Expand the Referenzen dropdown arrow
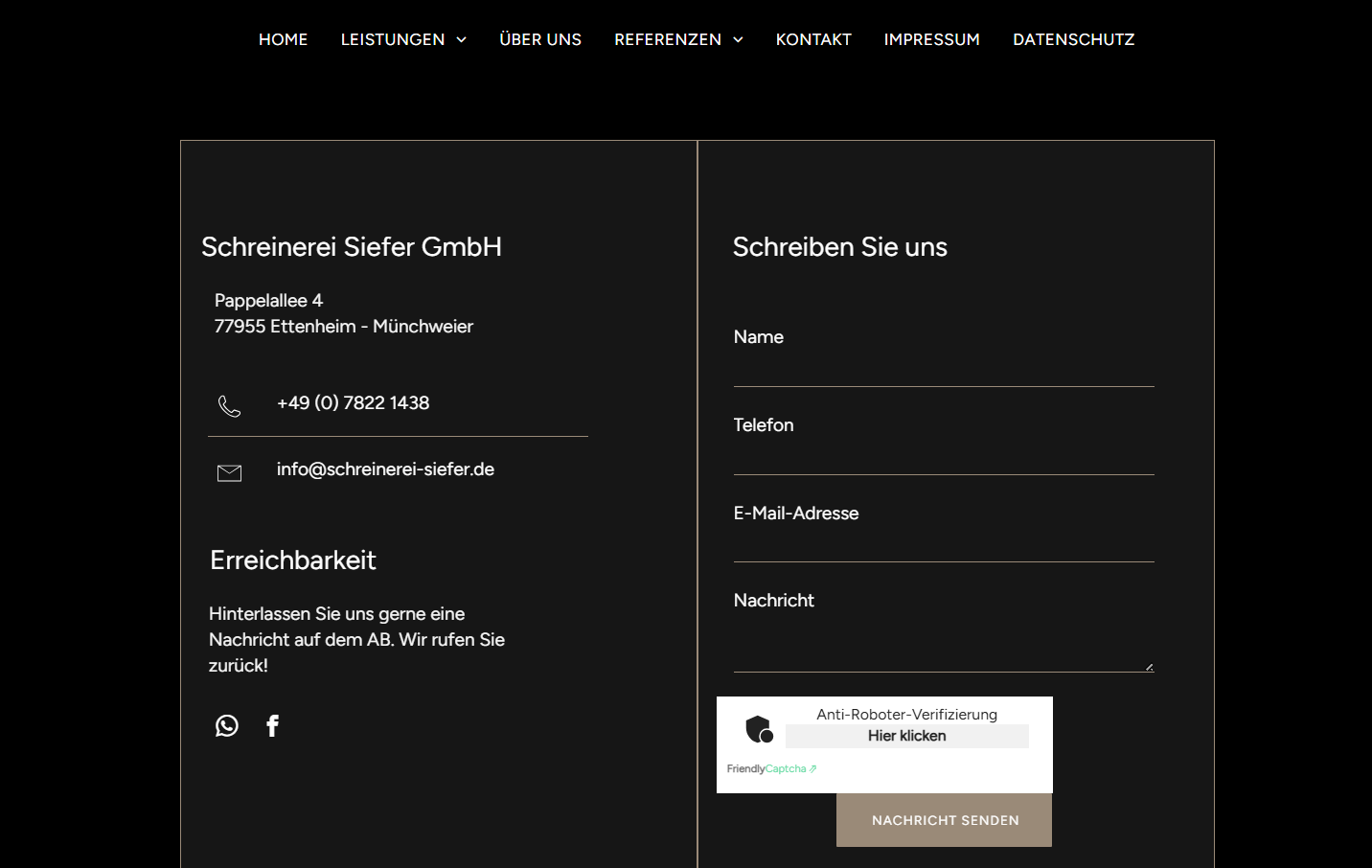Viewport: 1372px width, 868px height. [739, 40]
